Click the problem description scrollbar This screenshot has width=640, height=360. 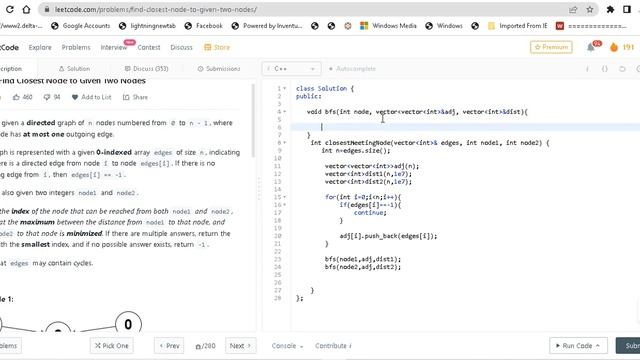coord(253,121)
